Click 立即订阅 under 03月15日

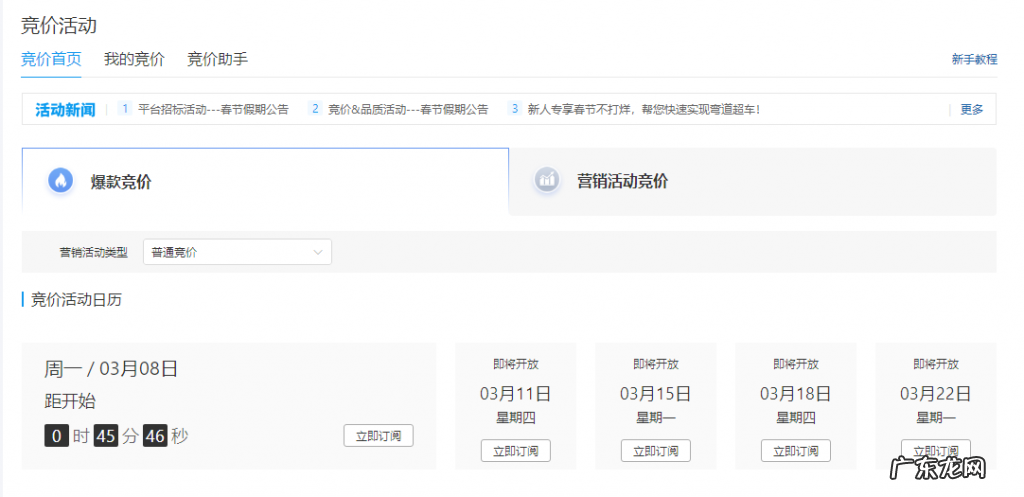click(656, 451)
